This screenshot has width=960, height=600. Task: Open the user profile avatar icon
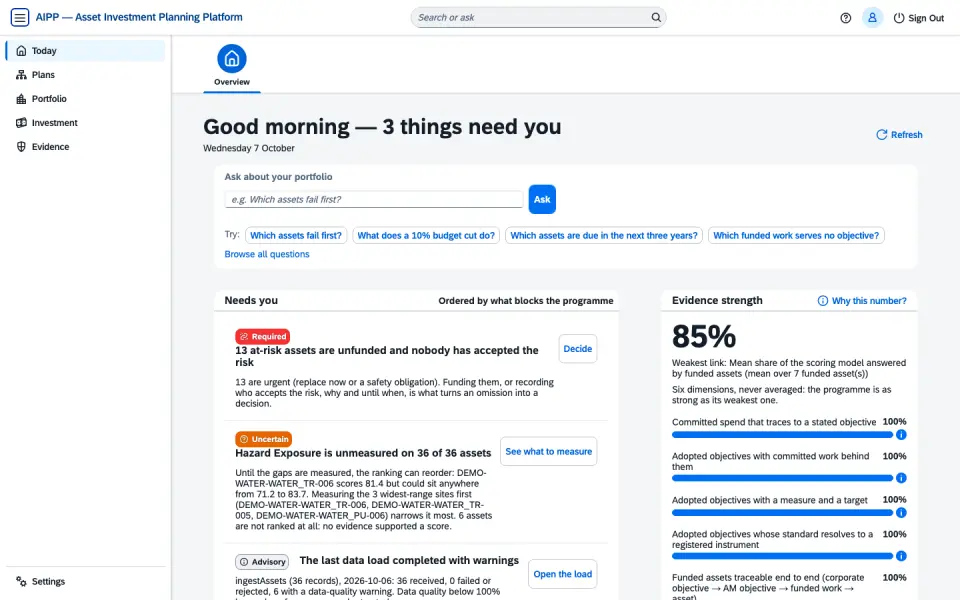click(872, 18)
